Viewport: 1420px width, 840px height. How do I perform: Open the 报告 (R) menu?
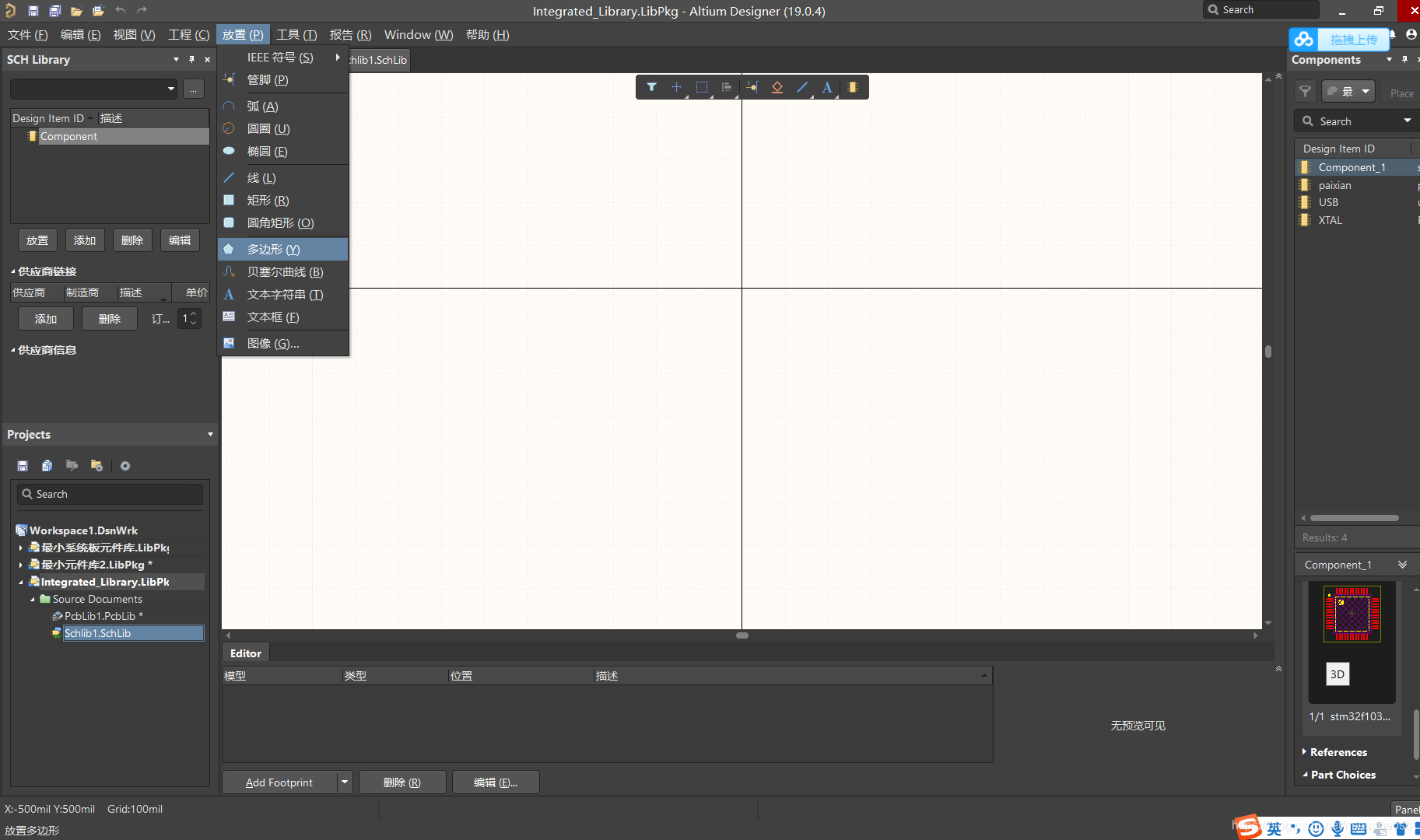(350, 35)
